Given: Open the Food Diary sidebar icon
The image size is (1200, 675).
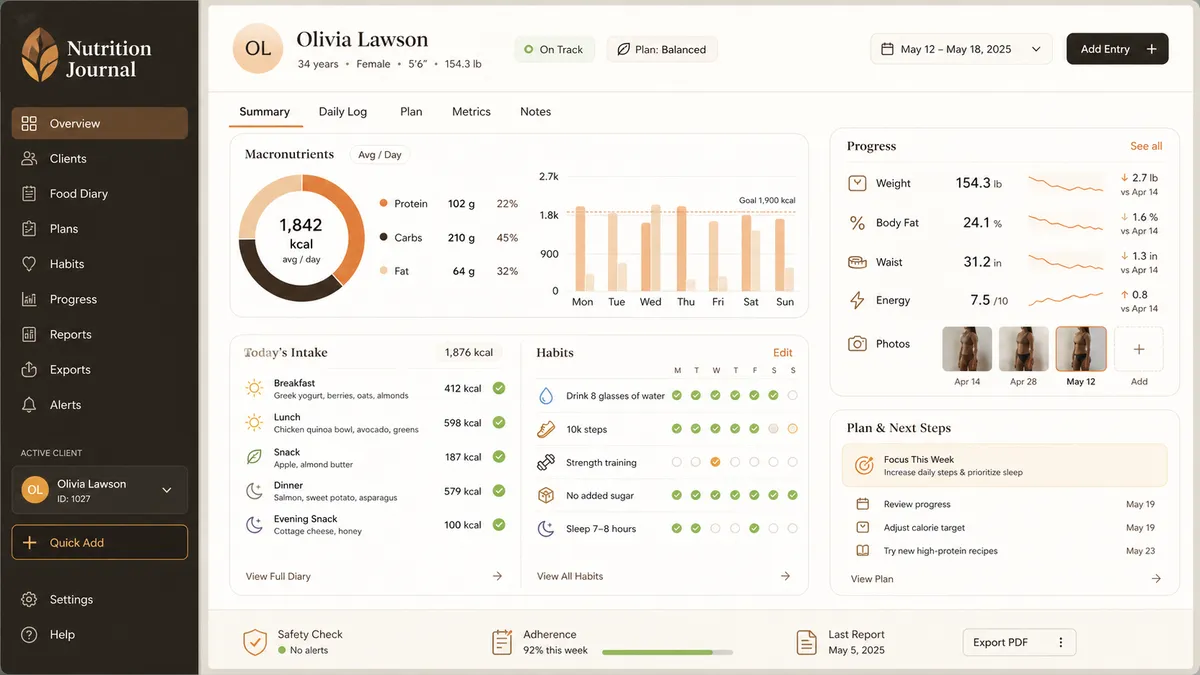Looking at the screenshot, I should pos(29,194).
